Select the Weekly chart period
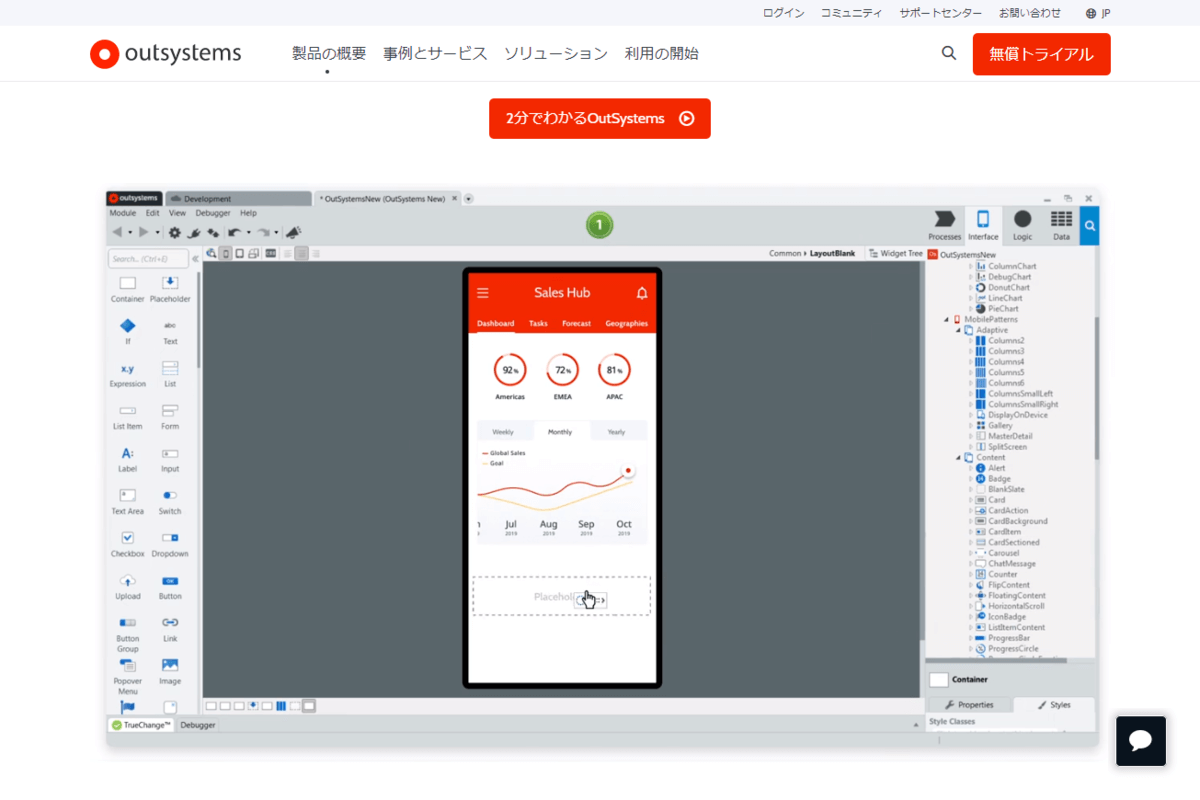 point(503,432)
